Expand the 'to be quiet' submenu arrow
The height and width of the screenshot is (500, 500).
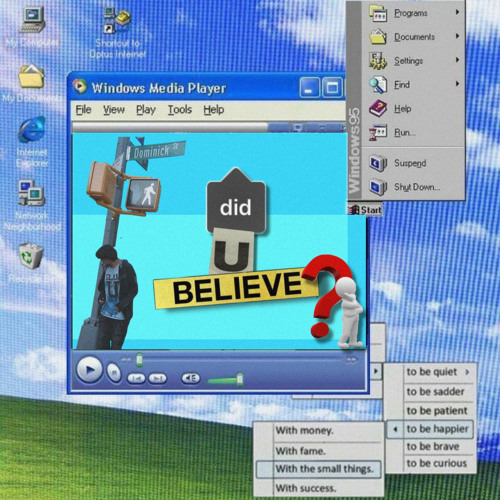click(x=467, y=372)
